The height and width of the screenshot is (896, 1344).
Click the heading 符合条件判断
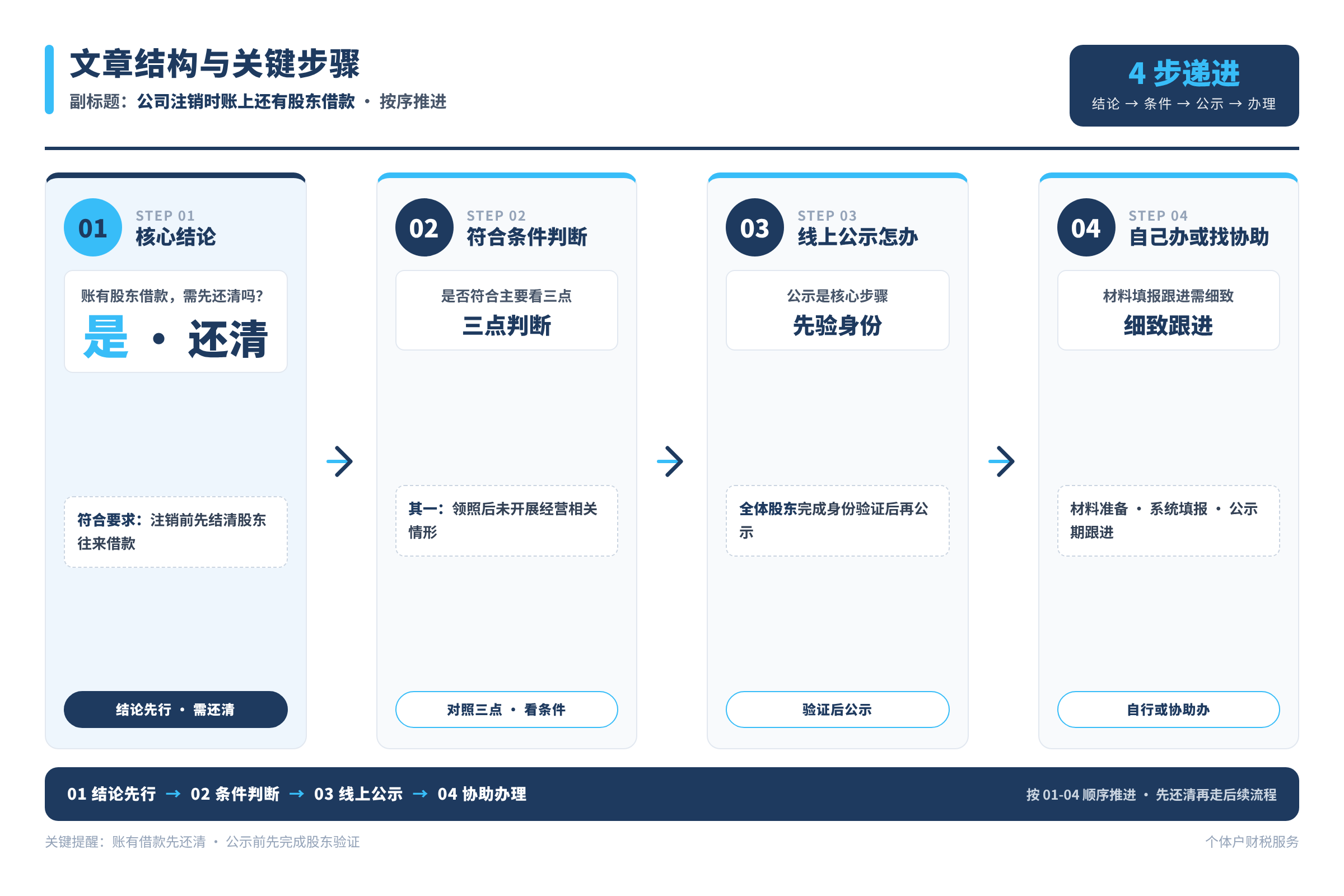pyautogui.click(x=526, y=236)
